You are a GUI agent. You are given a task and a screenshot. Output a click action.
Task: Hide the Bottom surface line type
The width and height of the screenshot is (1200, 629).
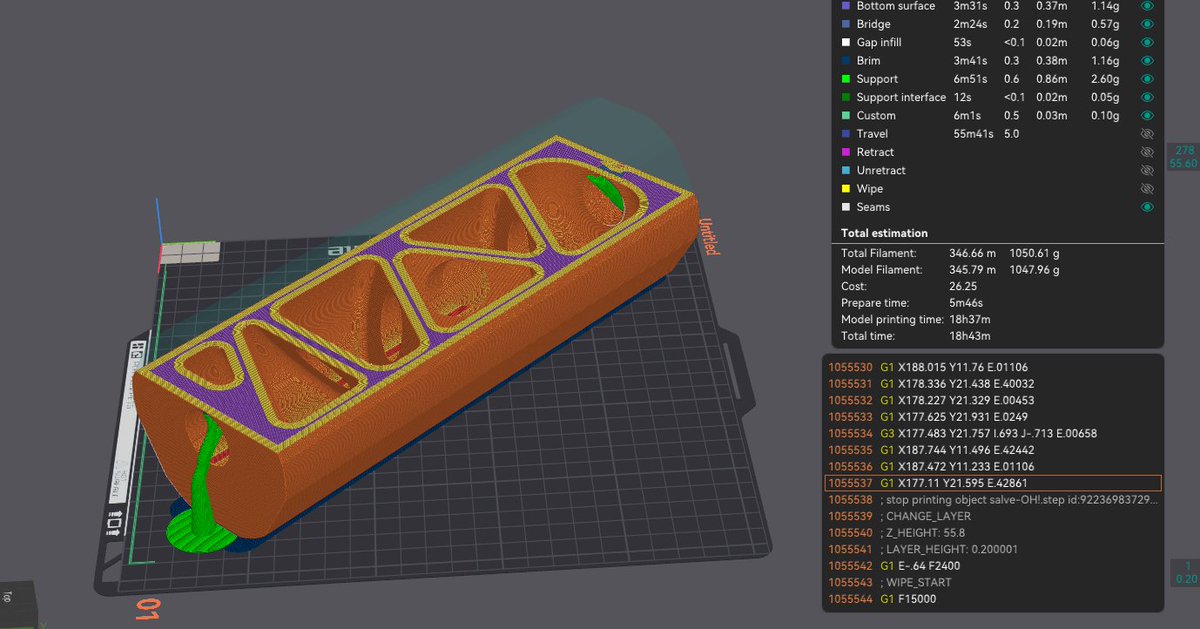pos(1147,6)
